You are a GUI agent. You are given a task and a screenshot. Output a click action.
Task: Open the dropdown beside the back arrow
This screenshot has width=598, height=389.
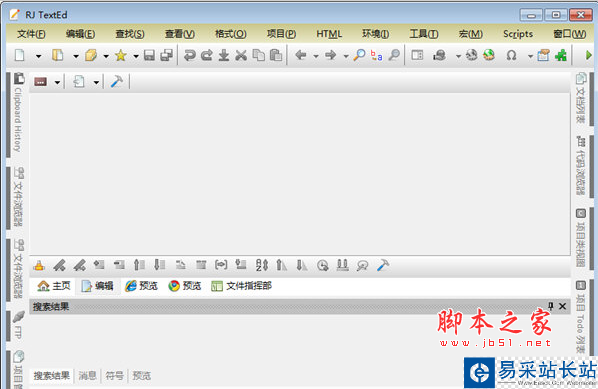[x=316, y=56]
